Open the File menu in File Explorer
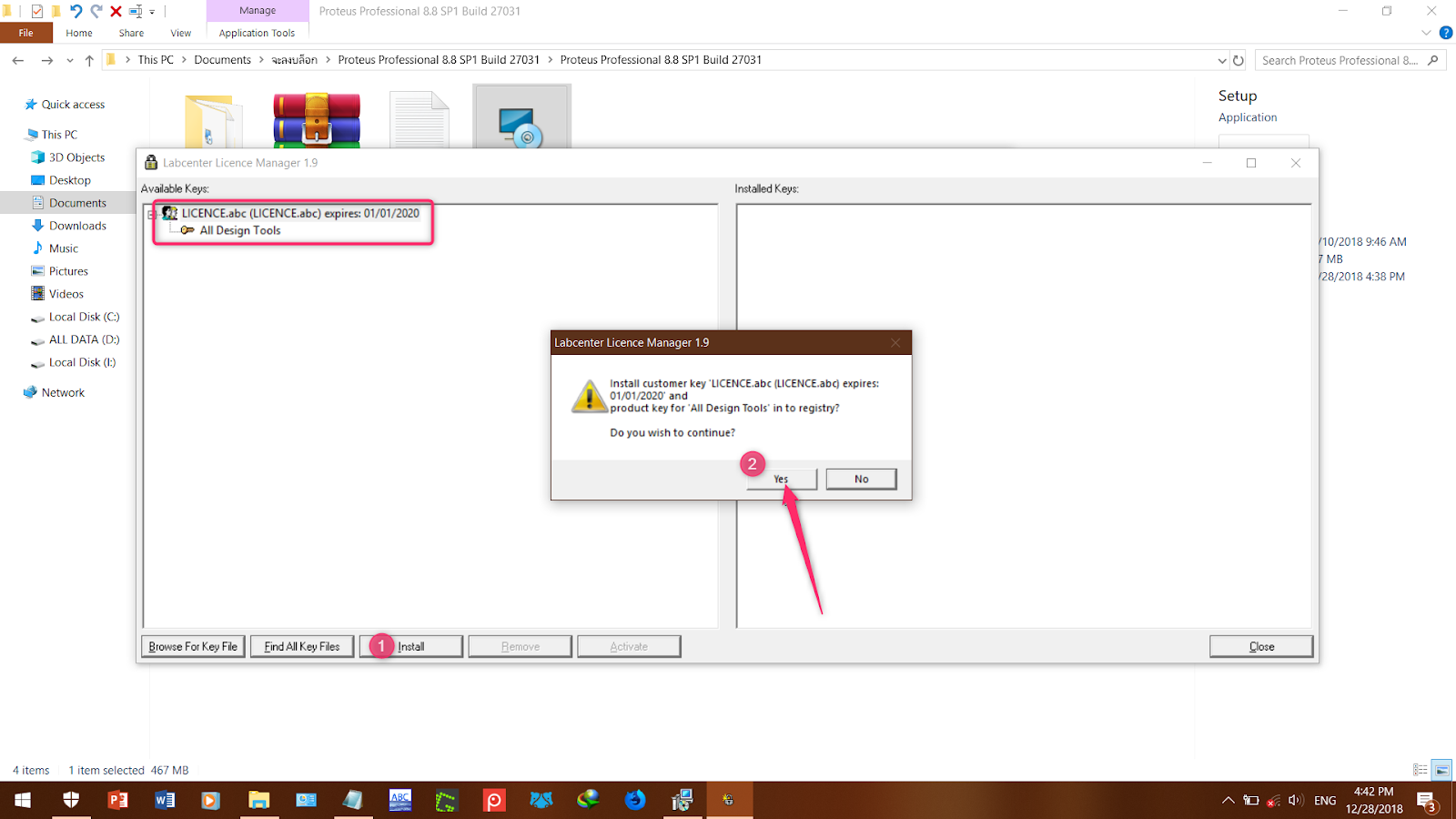 pyautogui.click(x=25, y=33)
